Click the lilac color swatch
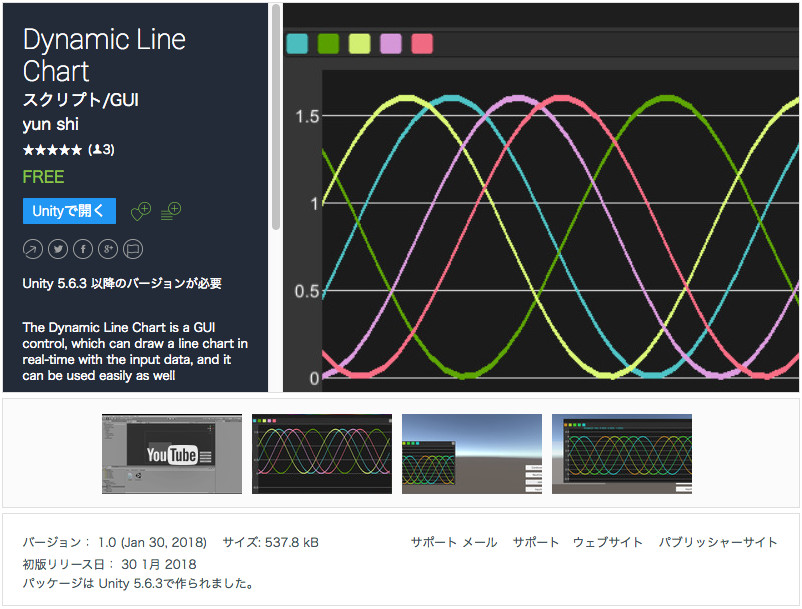The image size is (802, 609). click(391, 43)
